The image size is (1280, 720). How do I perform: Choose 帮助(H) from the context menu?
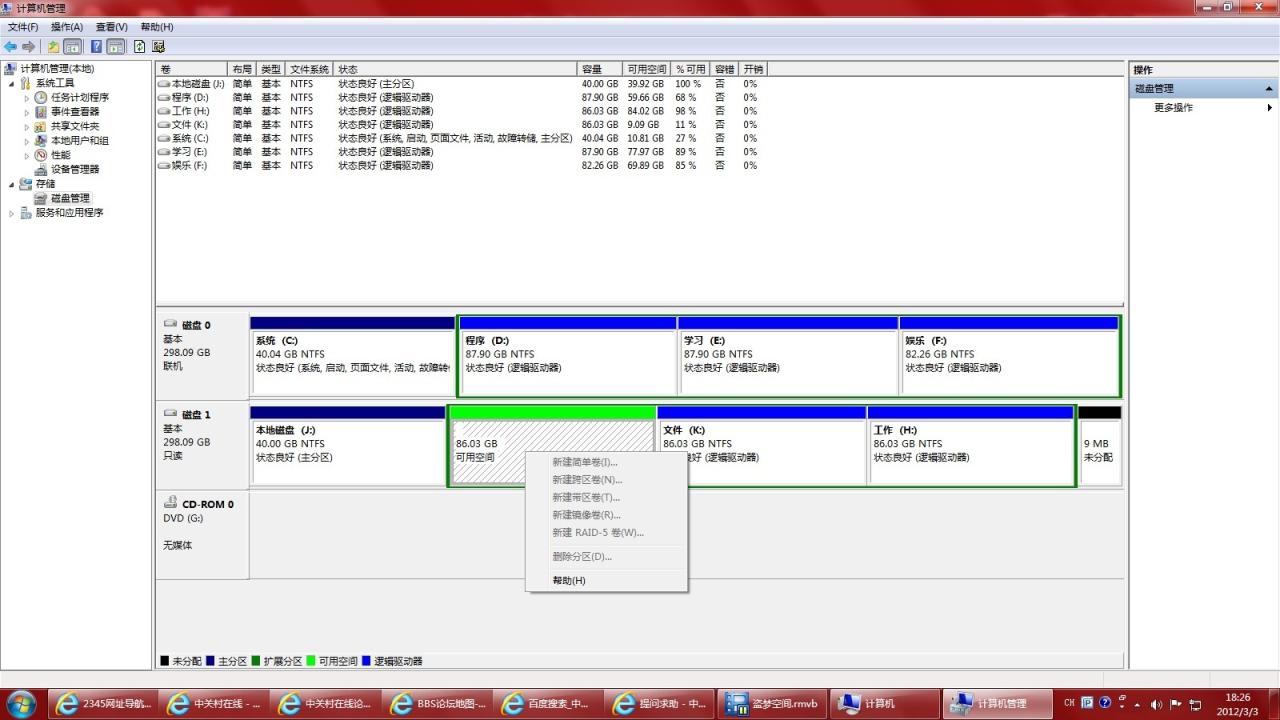pyautogui.click(x=569, y=581)
